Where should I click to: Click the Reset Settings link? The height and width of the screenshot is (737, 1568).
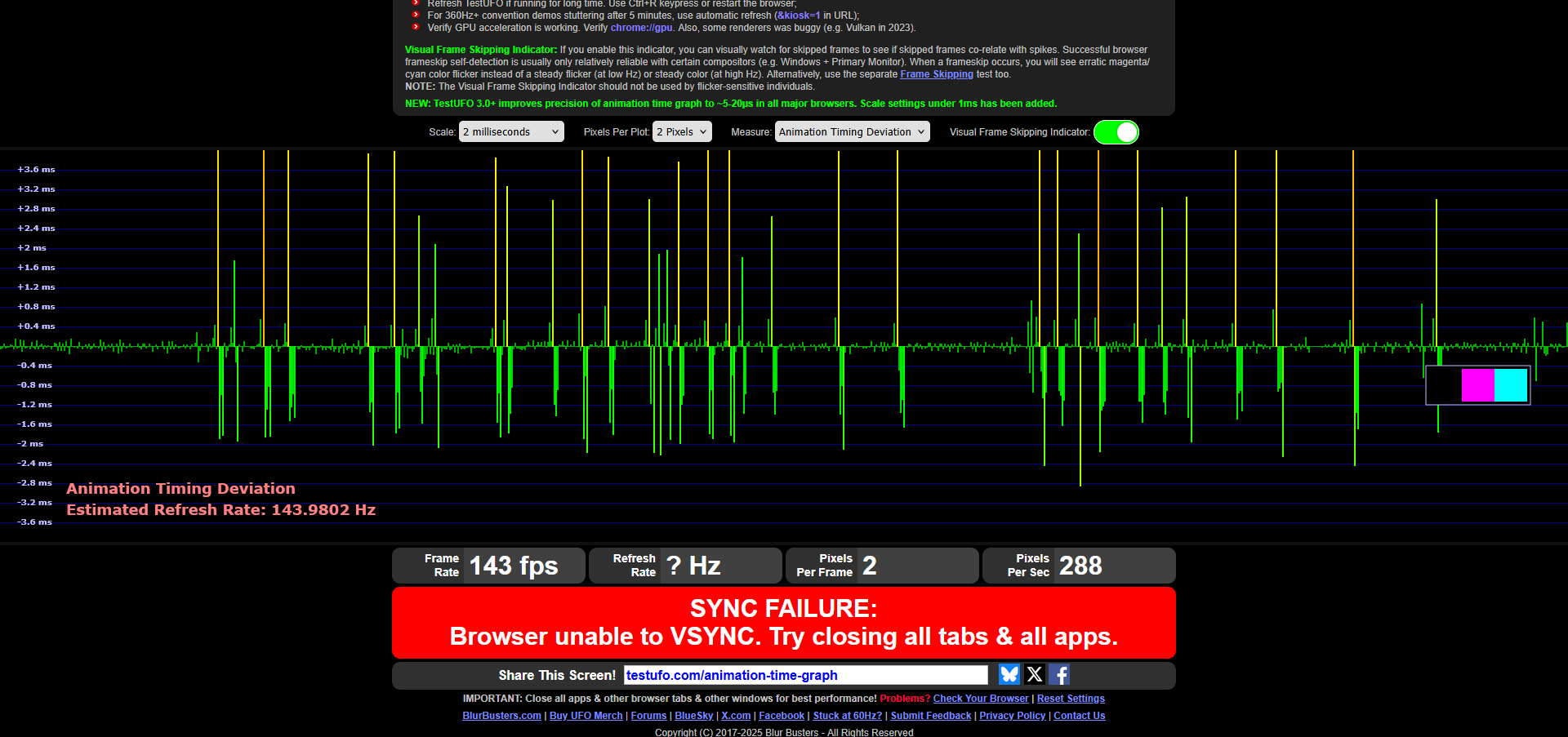[x=1071, y=699]
